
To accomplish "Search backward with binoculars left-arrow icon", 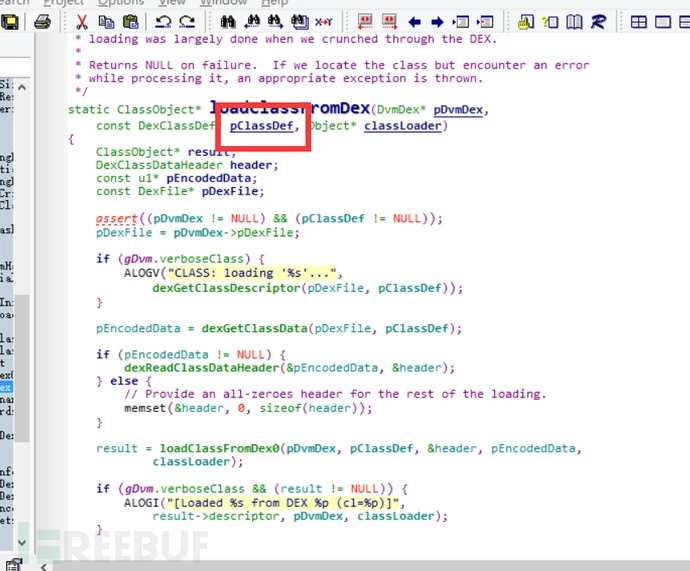I will 252,22.
